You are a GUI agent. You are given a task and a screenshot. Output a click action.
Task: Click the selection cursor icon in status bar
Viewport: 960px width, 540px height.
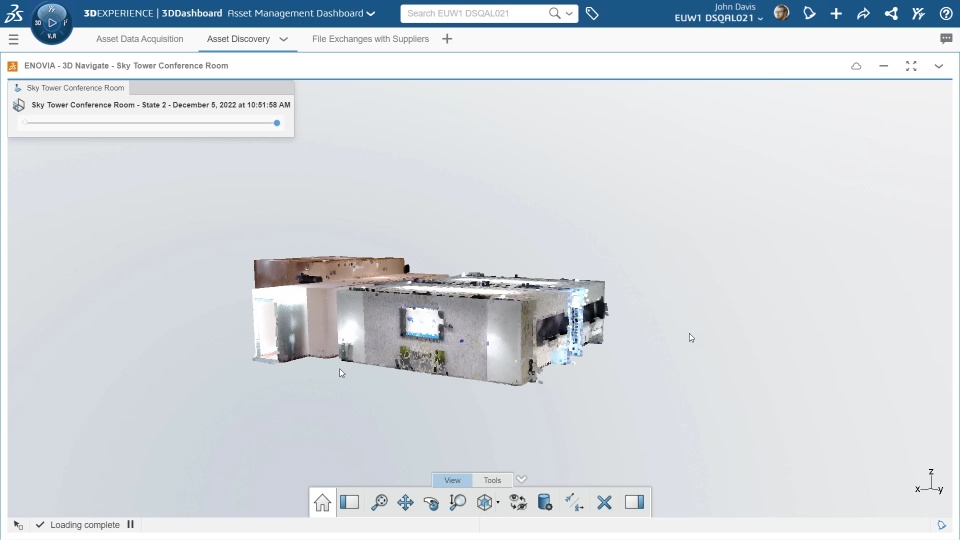click(x=18, y=525)
